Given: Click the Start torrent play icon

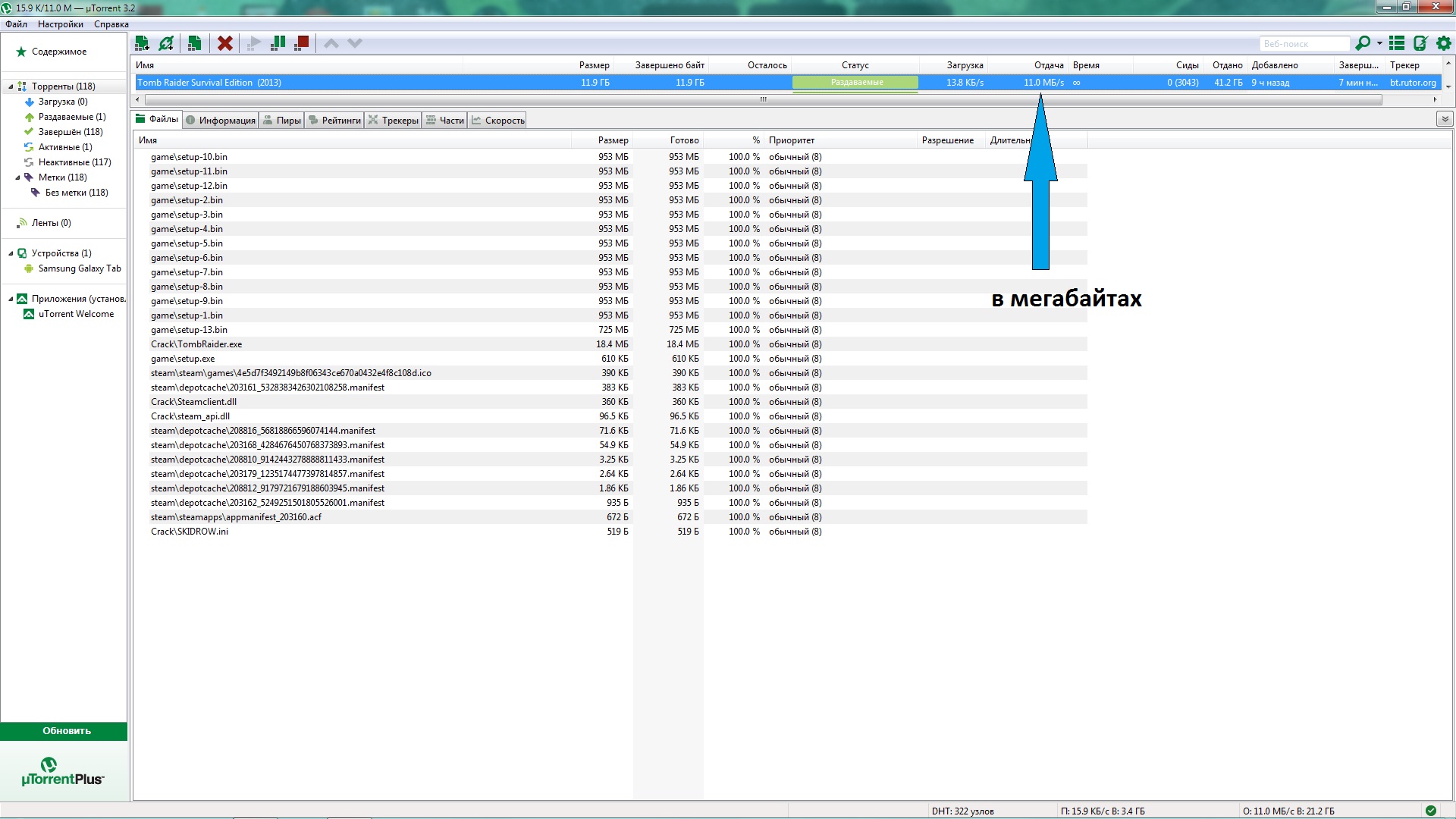Looking at the screenshot, I should 254,43.
